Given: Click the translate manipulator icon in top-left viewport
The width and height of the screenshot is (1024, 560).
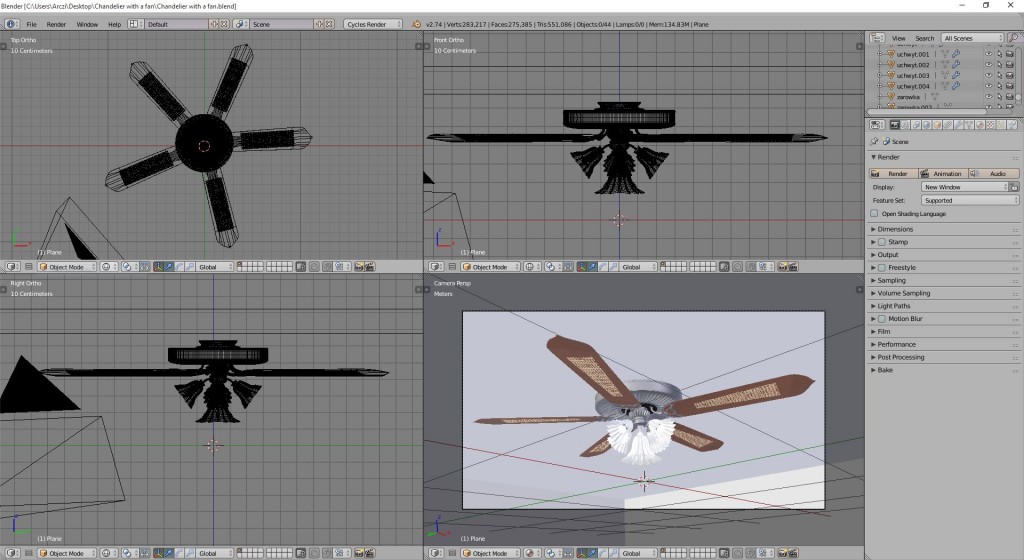Looking at the screenshot, I should coord(171,267).
